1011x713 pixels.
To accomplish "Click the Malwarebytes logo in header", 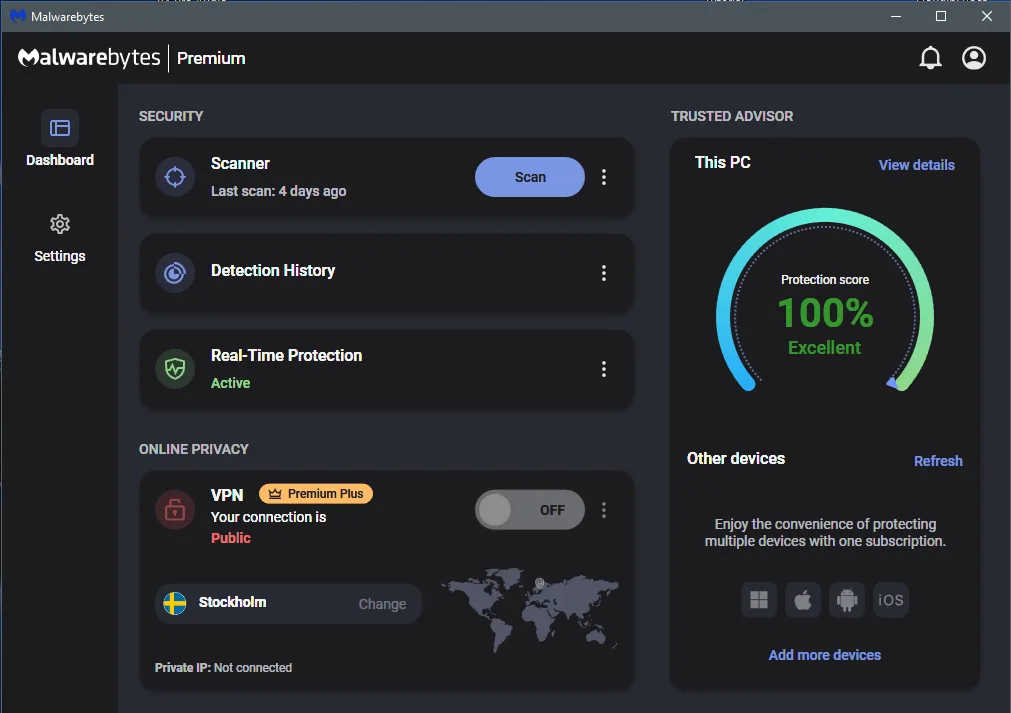I will 89,58.
